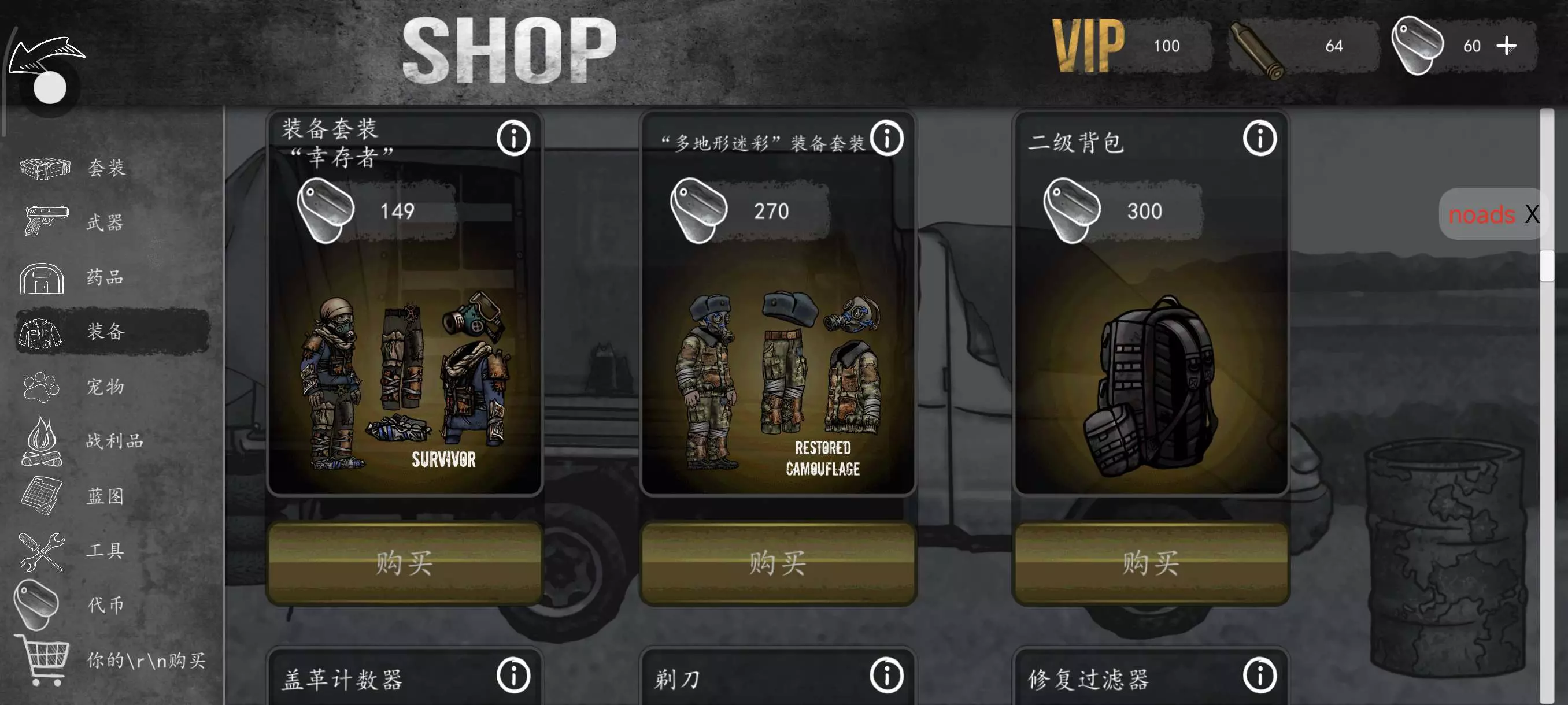This screenshot has width=1568, height=705.
Task: Add more tokens with the plus icon
Action: tap(1507, 46)
